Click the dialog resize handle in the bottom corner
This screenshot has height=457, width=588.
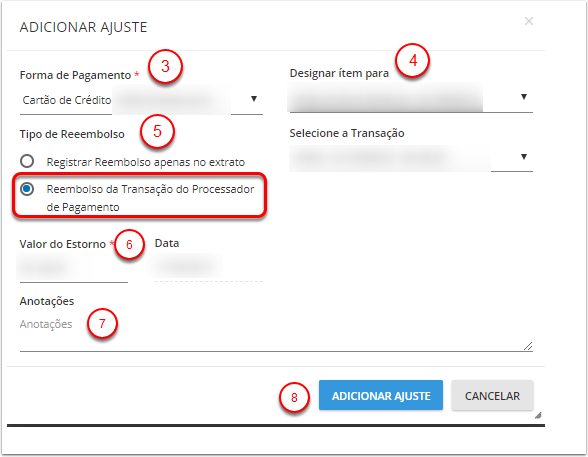click(538, 415)
